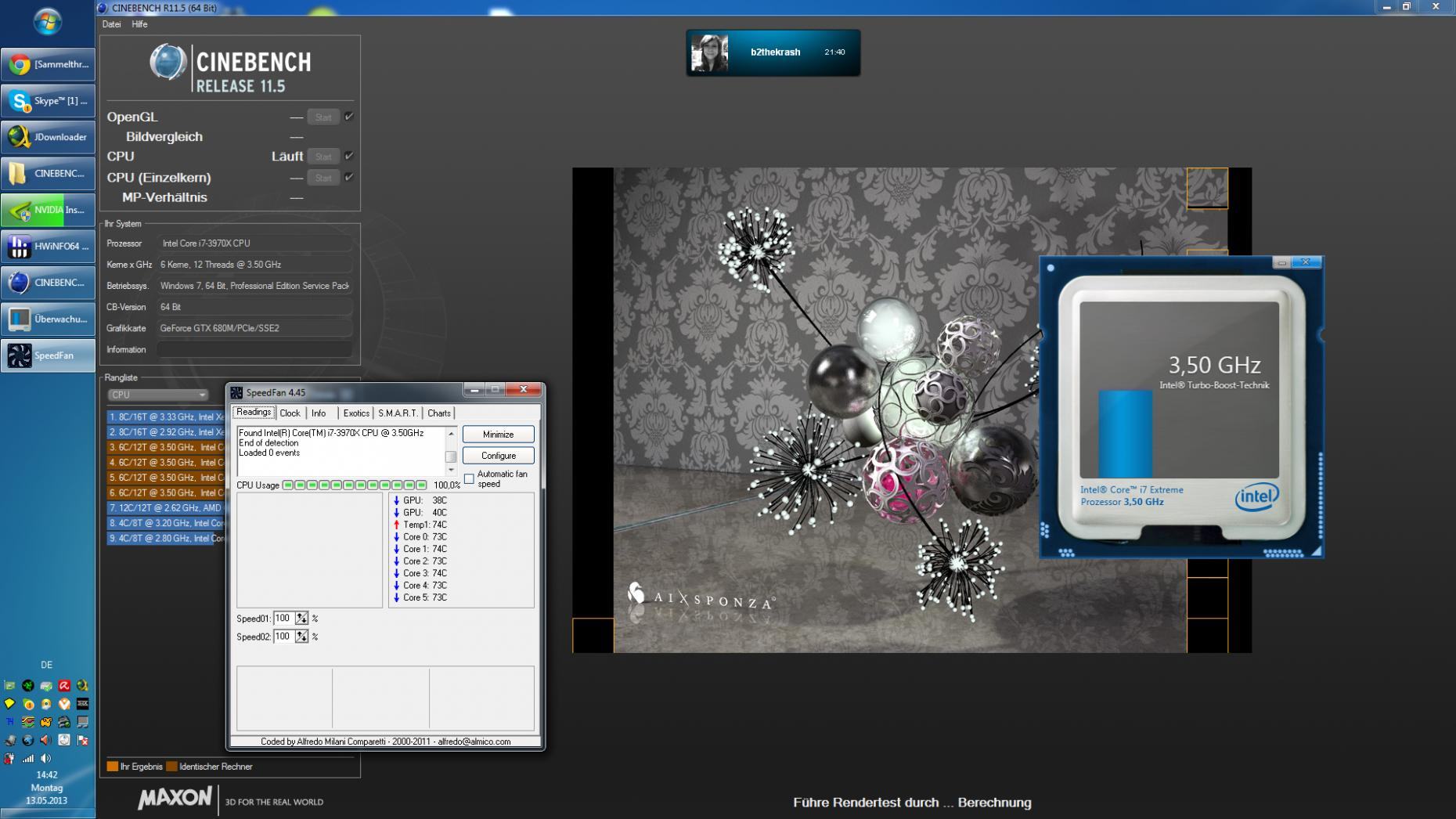Click the DE language indicator

[x=47, y=665]
